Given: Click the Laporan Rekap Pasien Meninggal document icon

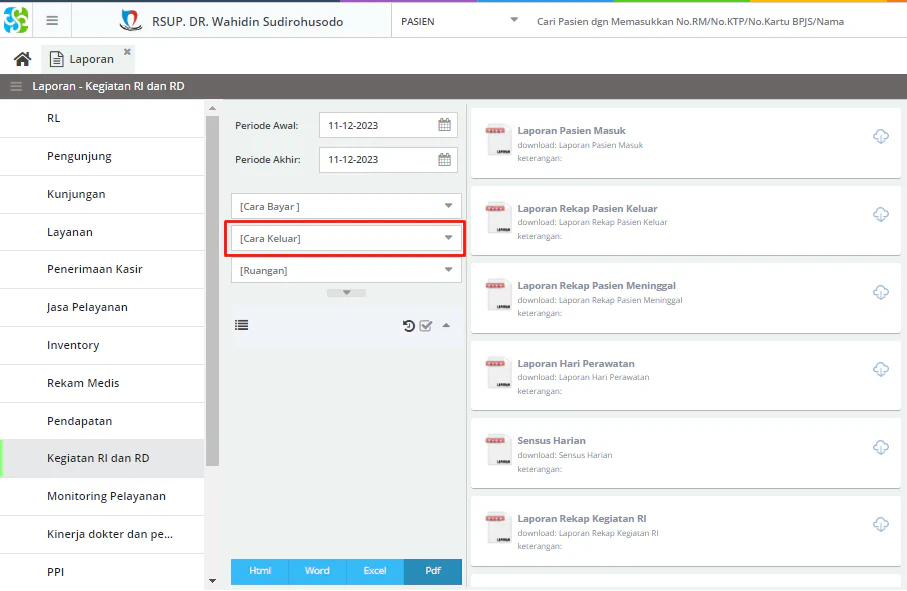Looking at the screenshot, I should tap(498, 295).
